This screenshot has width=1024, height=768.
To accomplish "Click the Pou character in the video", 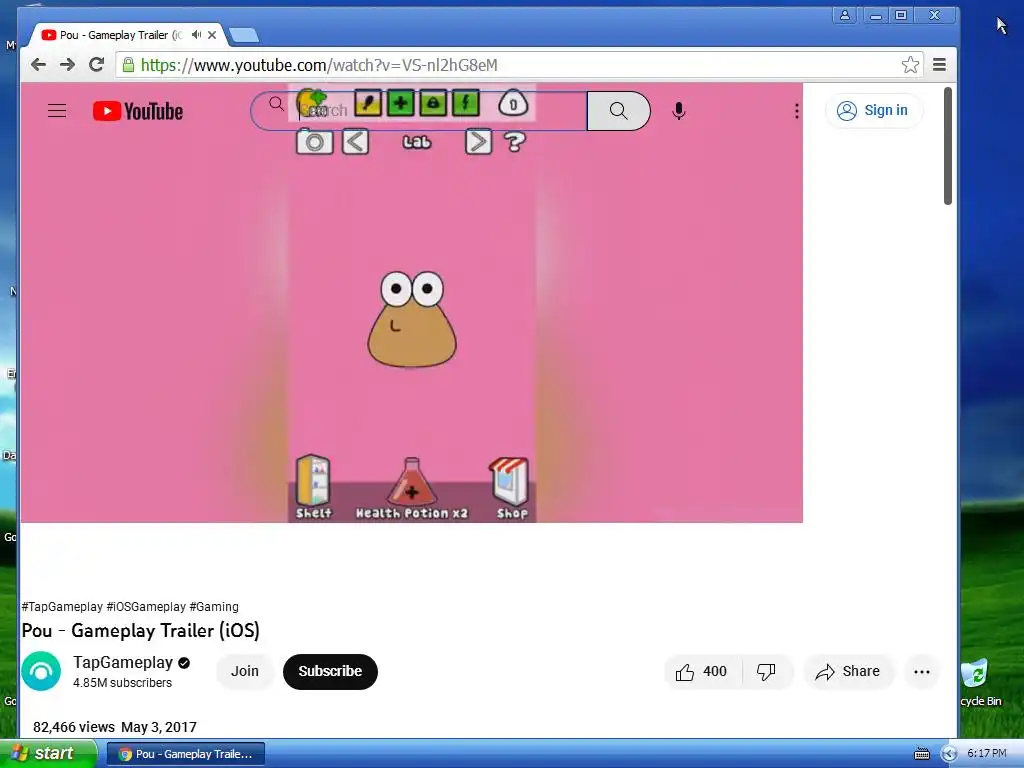I will [411, 319].
